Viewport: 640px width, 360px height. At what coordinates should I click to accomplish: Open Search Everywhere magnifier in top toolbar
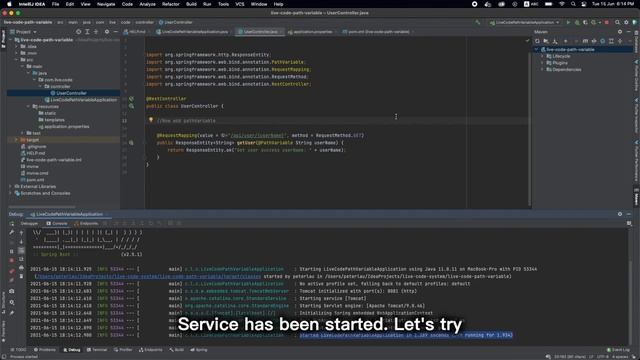pos(618,22)
